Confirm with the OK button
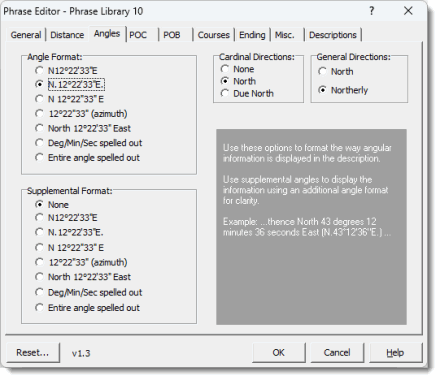 [x=279, y=353]
